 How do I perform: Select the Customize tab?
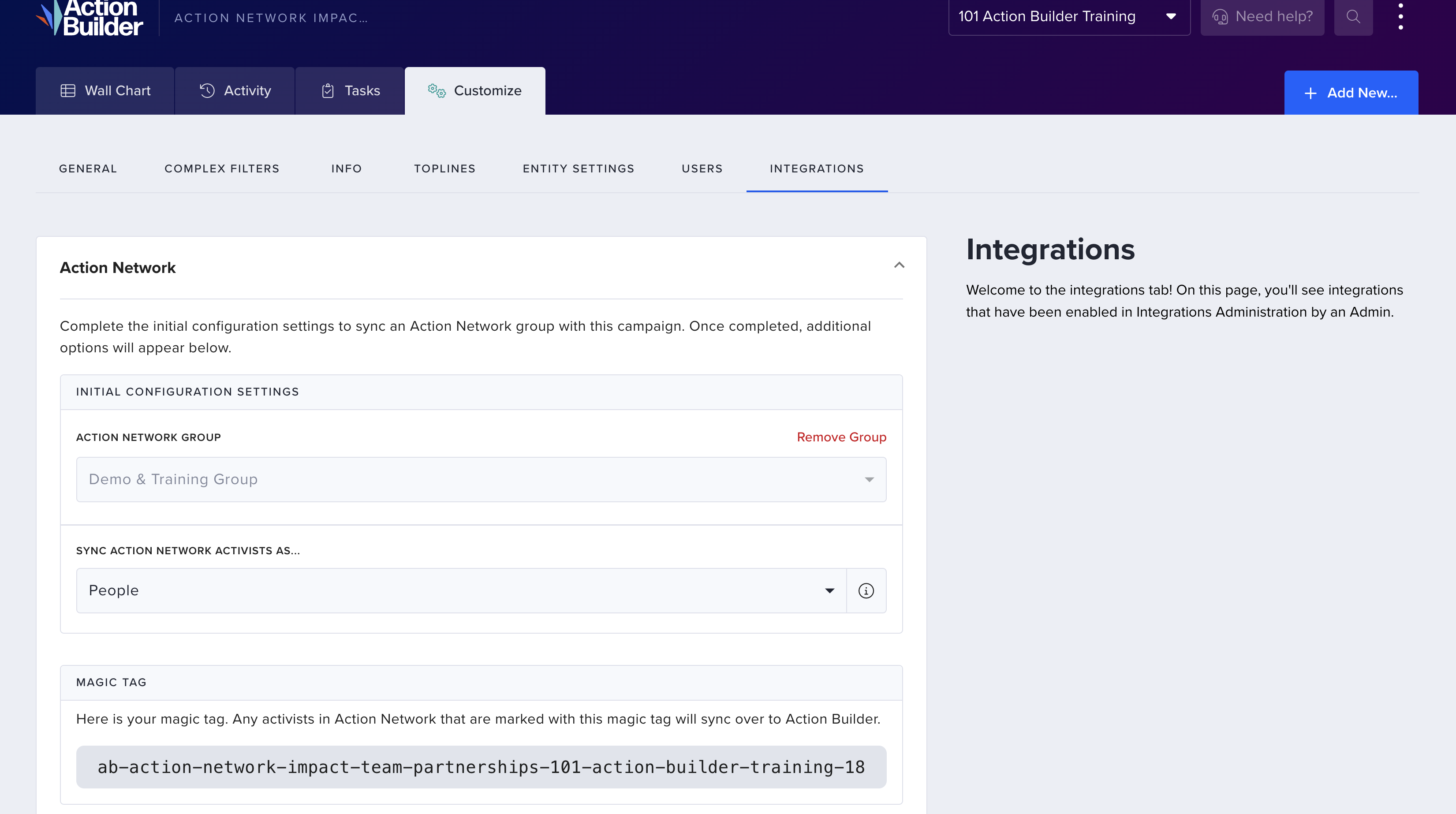pos(475,91)
